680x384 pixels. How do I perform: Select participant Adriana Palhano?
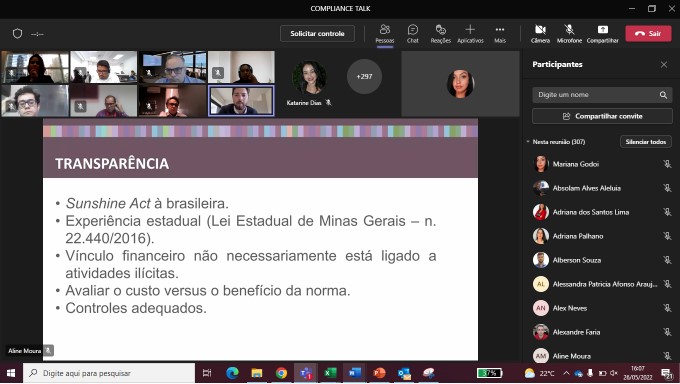pos(602,236)
